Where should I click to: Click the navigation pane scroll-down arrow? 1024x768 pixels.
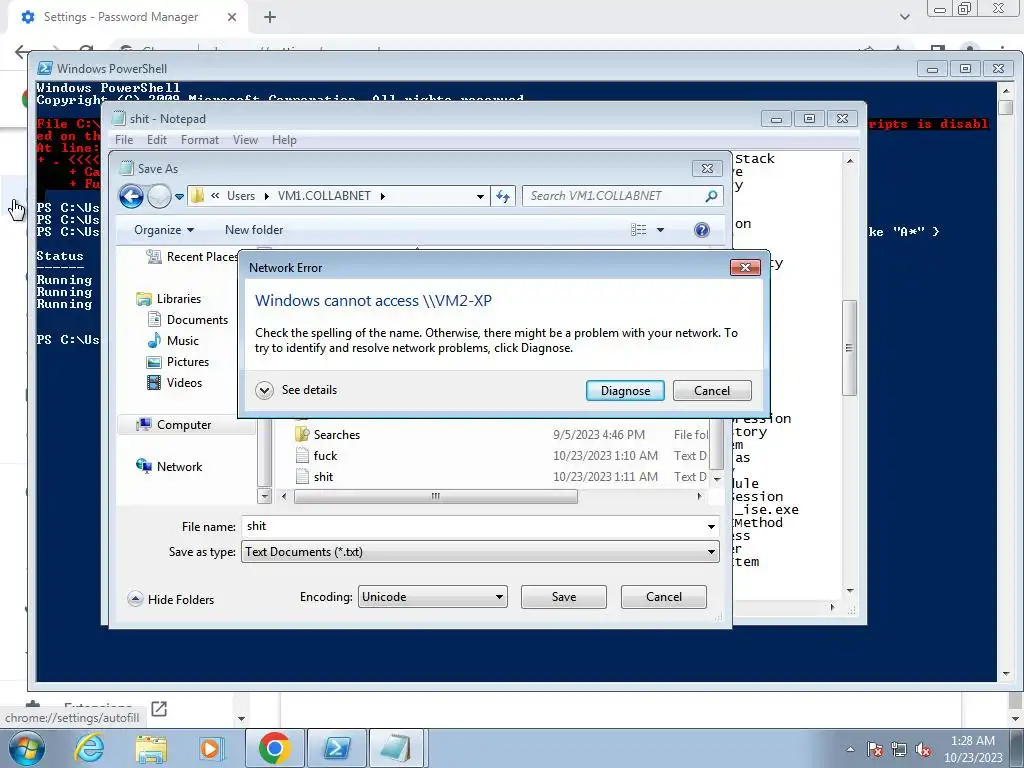[264, 496]
